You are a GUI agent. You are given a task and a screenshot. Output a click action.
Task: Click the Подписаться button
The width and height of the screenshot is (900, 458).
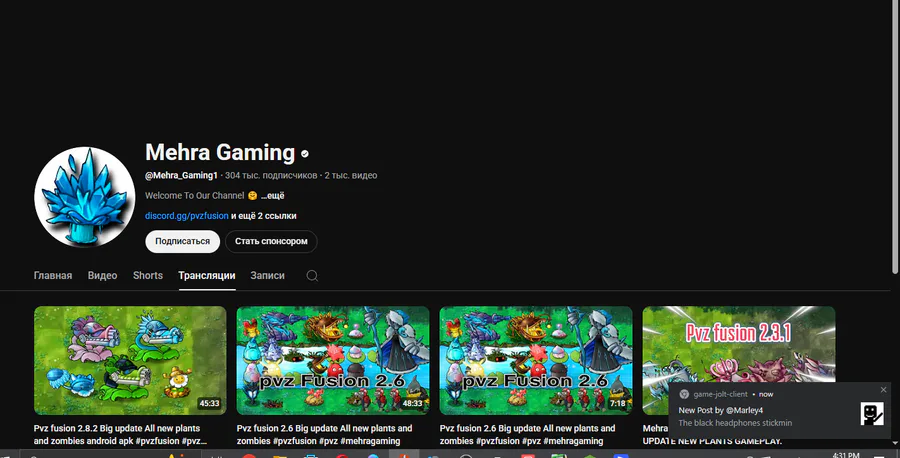point(183,242)
